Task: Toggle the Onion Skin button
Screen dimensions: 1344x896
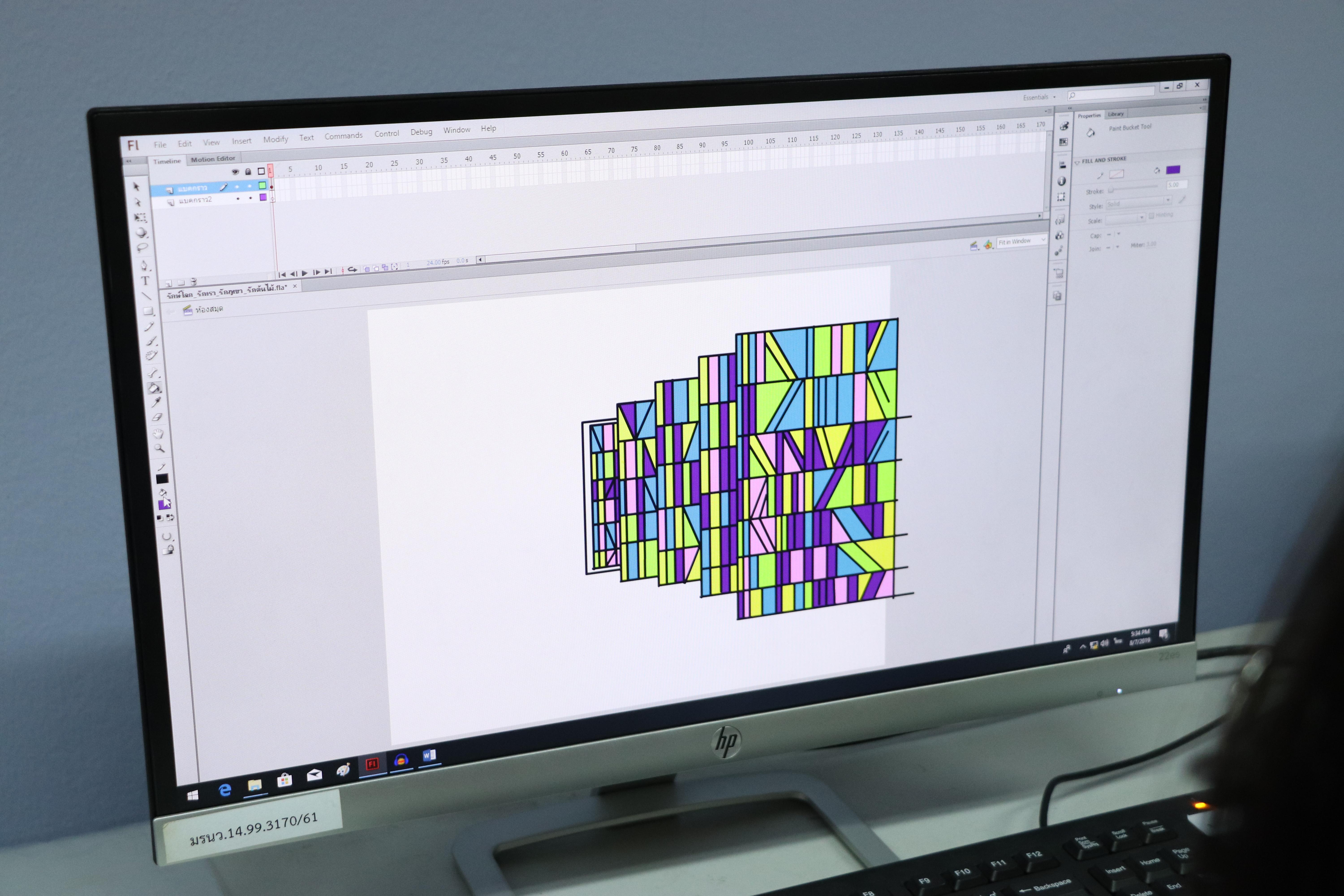Action: 367,269
